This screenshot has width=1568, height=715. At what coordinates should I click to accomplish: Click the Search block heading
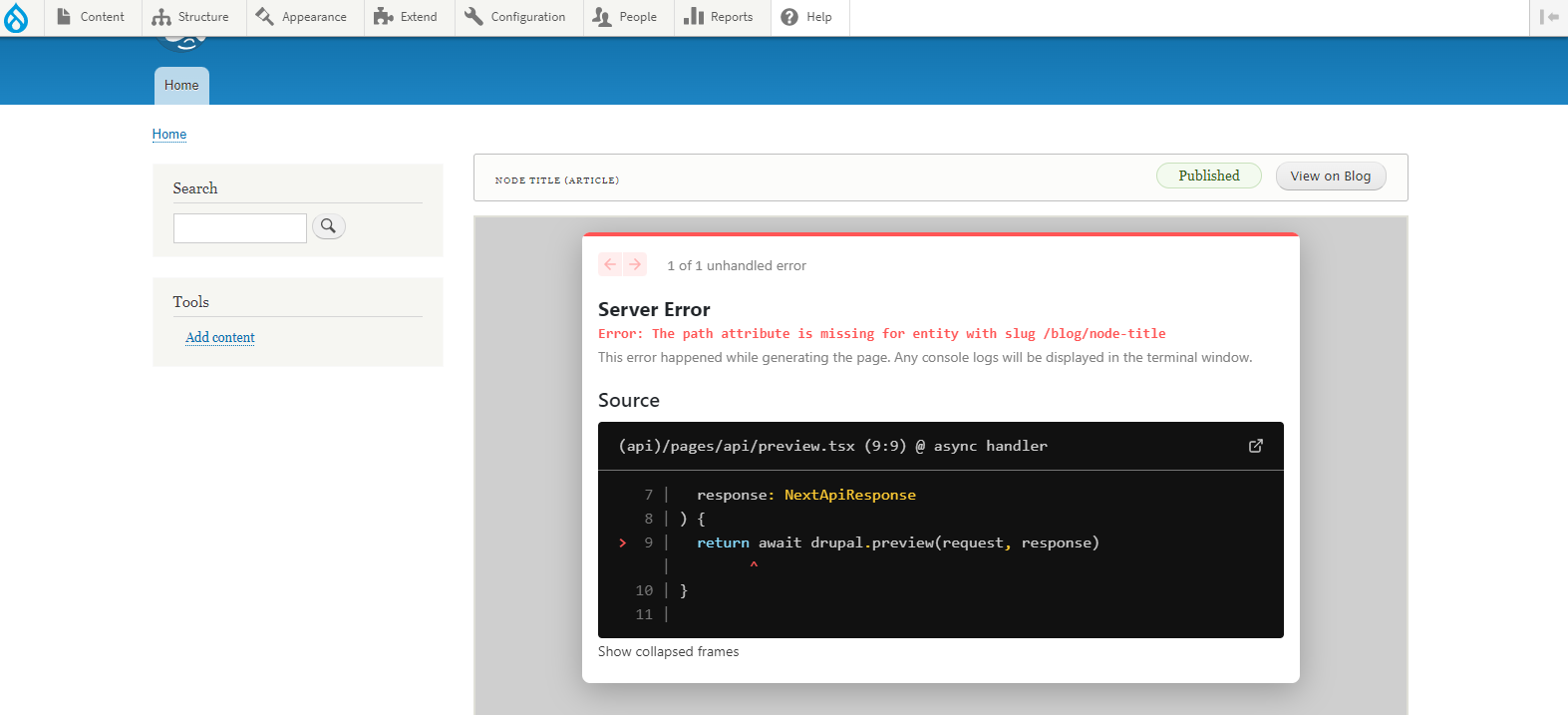(x=195, y=188)
